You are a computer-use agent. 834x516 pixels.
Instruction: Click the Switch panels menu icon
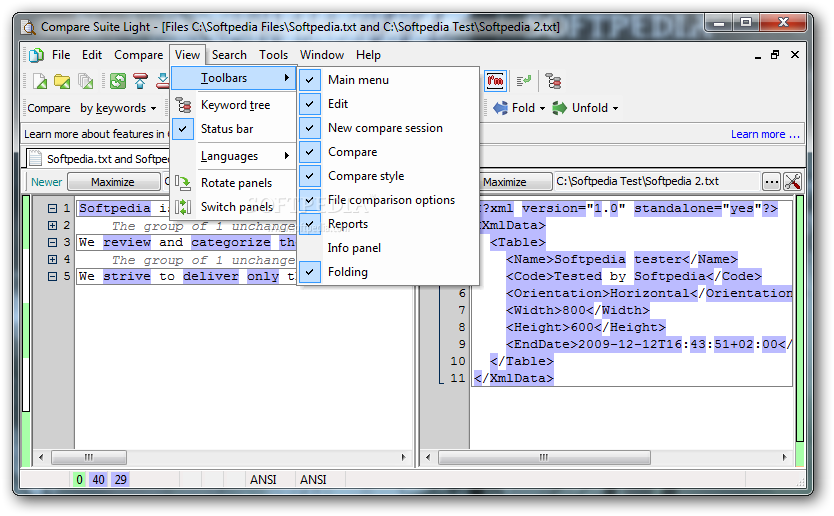(x=183, y=207)
